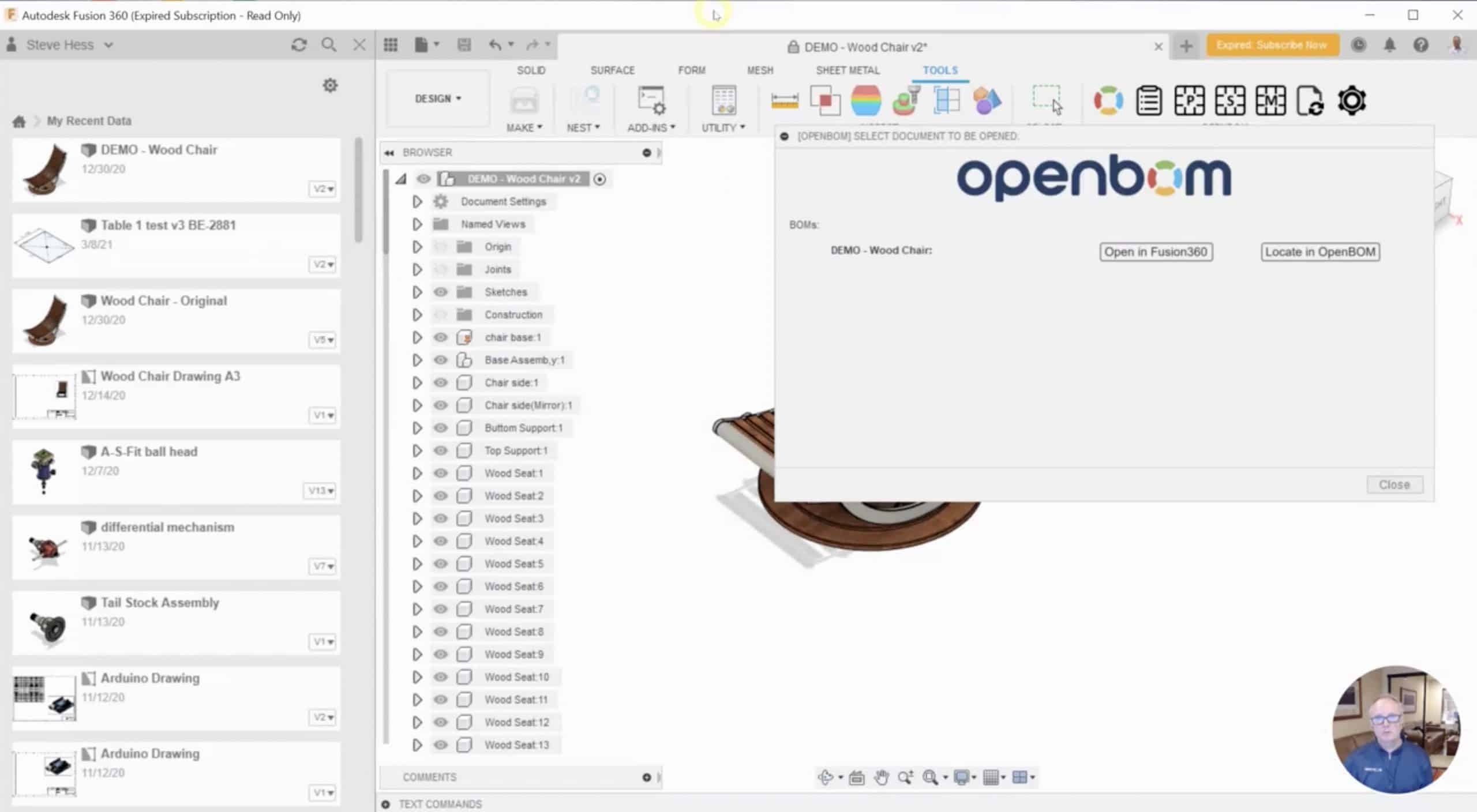Choose the Select tool in toolbar
Viewport: 1477px width, 812px height.
pyautogui.click(x=1047, y=100)
